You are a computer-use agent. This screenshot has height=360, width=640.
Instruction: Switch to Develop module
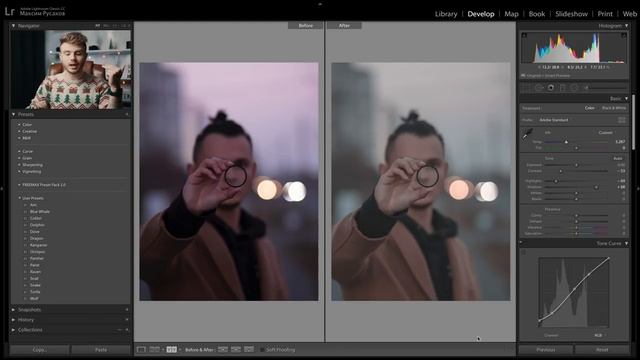coord(481,14)
